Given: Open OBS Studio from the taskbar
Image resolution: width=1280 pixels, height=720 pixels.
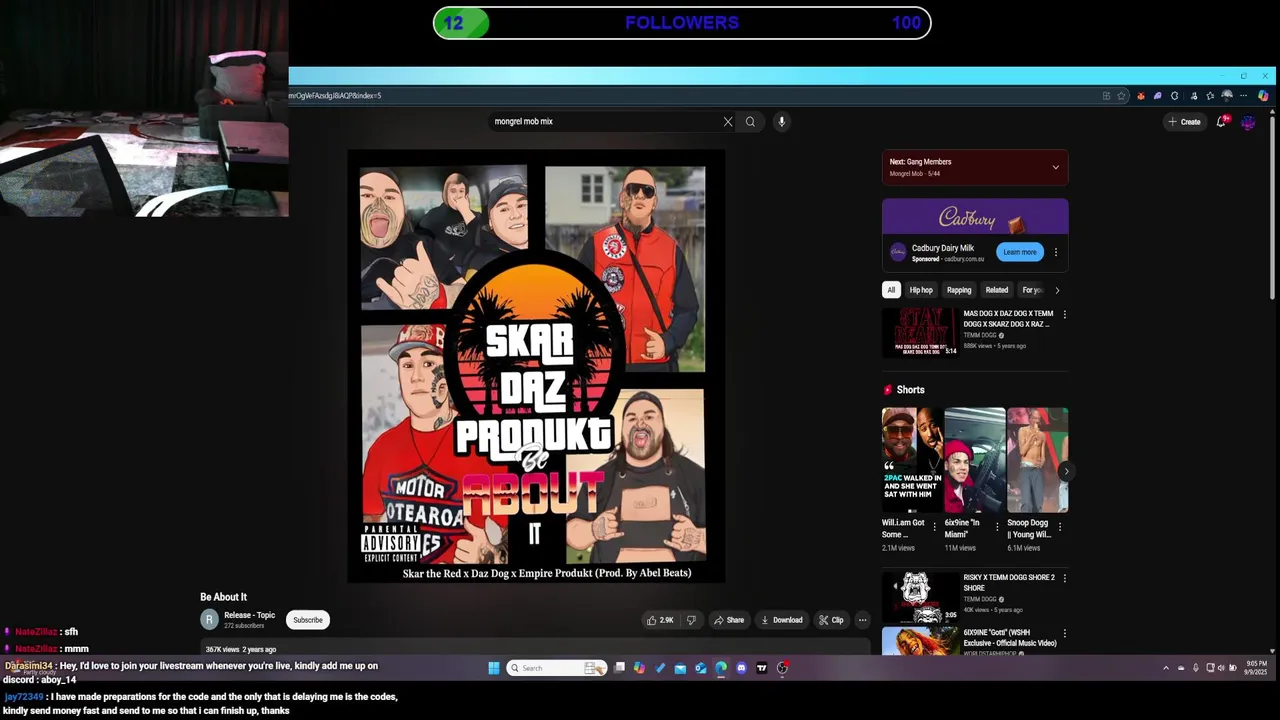Looking at the screenshot, I should [x=782, y=668].
